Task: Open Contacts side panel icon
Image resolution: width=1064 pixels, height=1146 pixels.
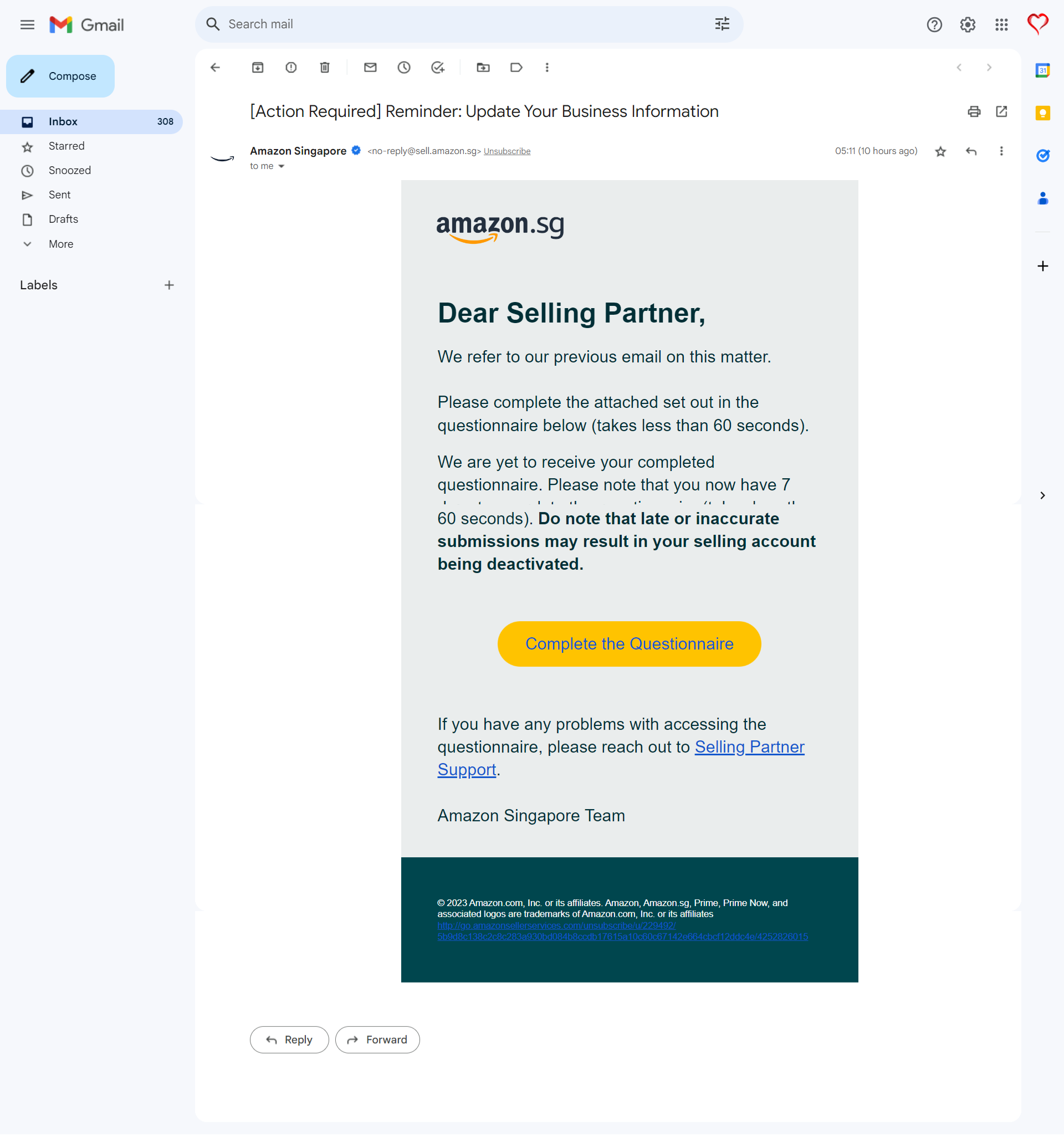Action: tap(1042, 199)
